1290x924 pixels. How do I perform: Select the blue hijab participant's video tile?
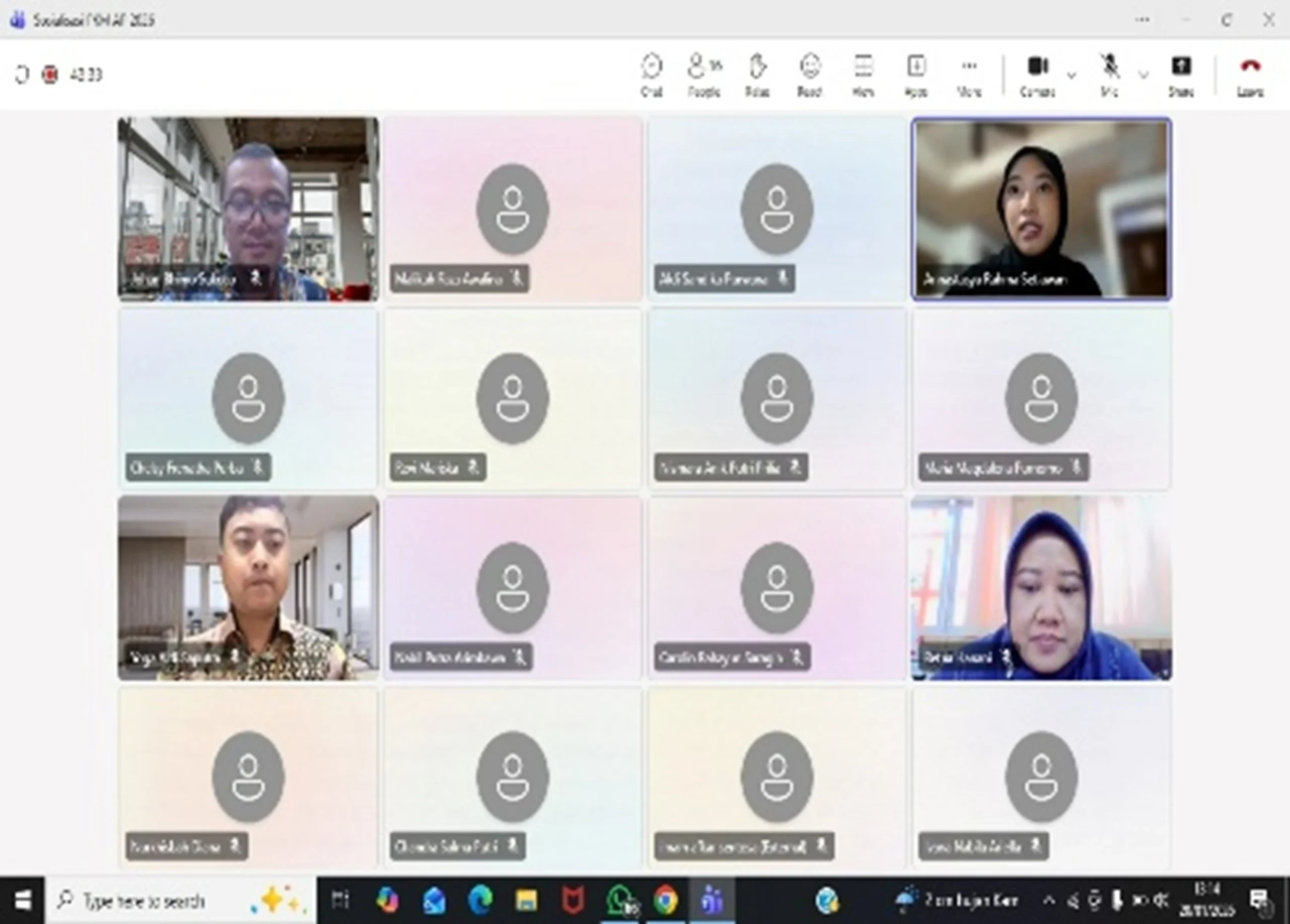click(x=1041, y=587)
